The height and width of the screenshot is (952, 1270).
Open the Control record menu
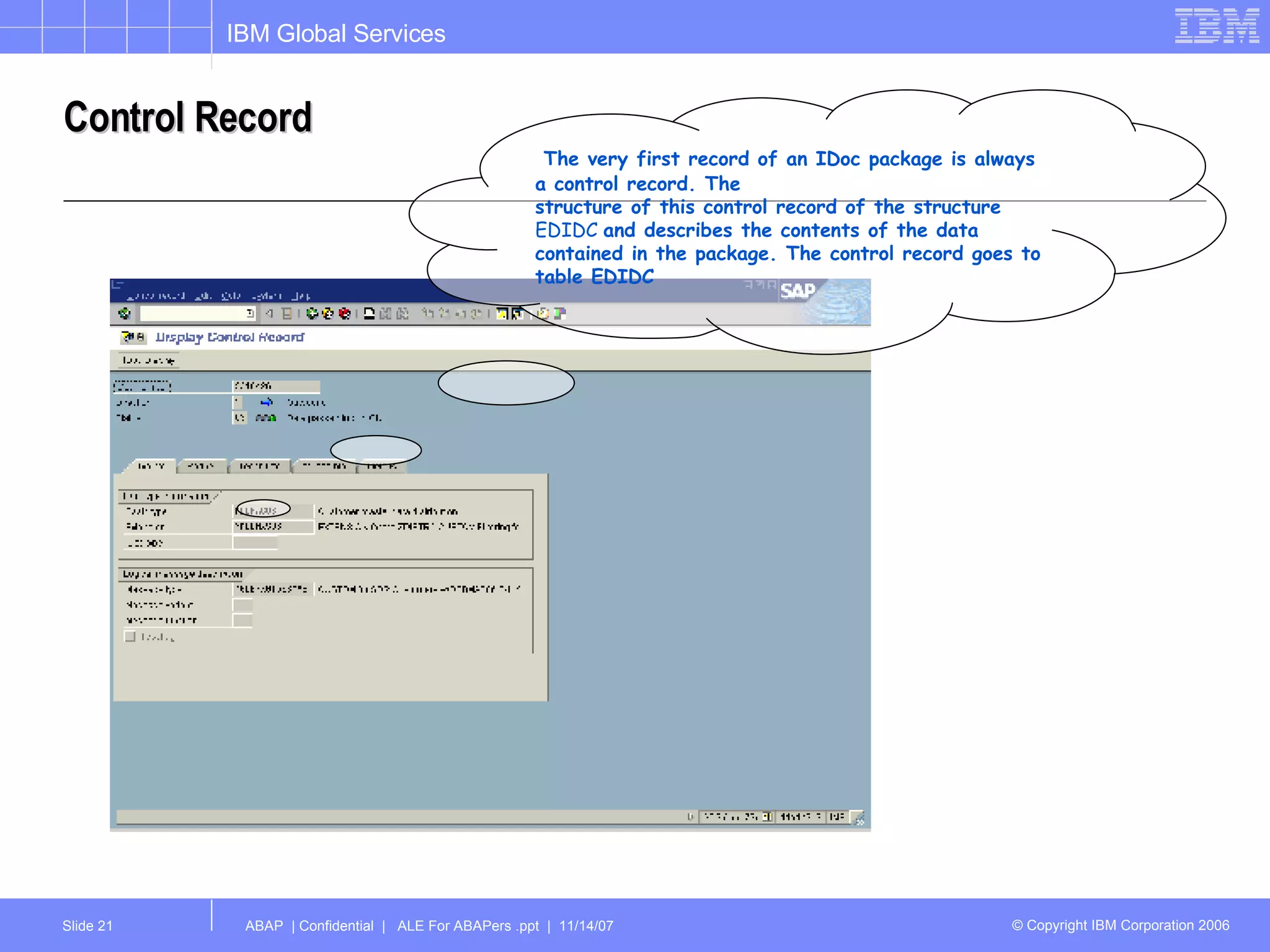click(x=156, y=296)
